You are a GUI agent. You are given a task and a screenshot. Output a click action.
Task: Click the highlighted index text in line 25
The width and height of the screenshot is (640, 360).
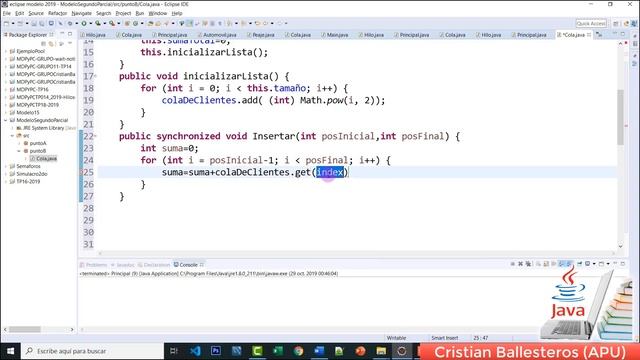pos(330,172)
